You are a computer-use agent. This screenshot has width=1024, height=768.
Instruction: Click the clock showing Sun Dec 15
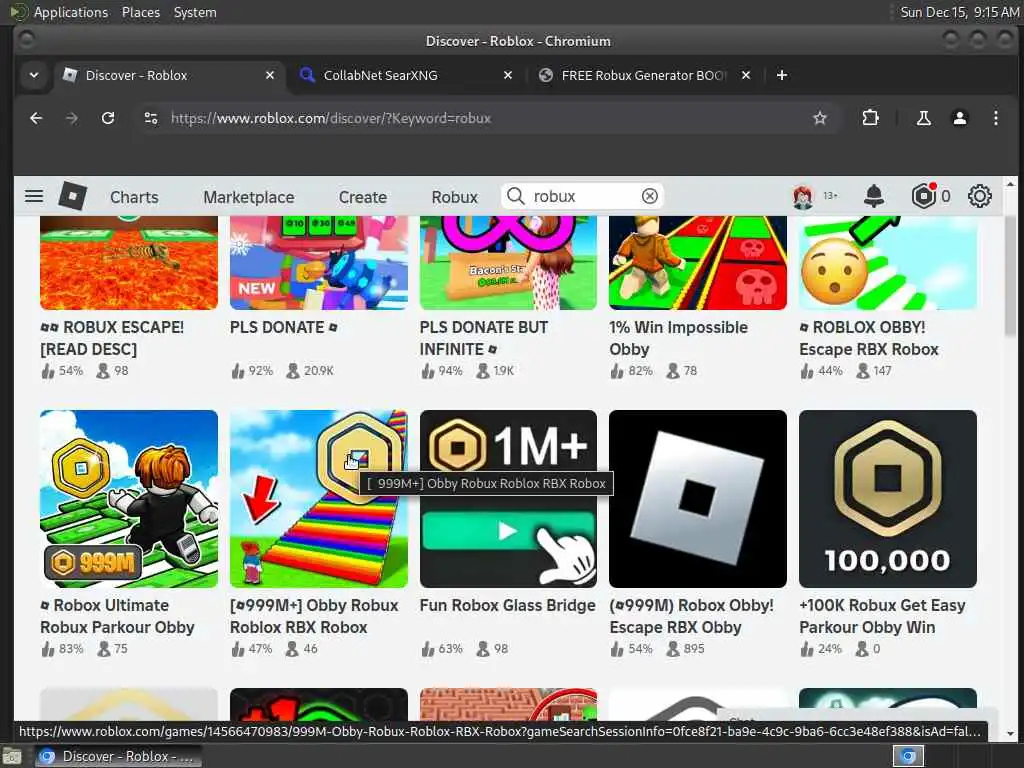tap(959, 12)
